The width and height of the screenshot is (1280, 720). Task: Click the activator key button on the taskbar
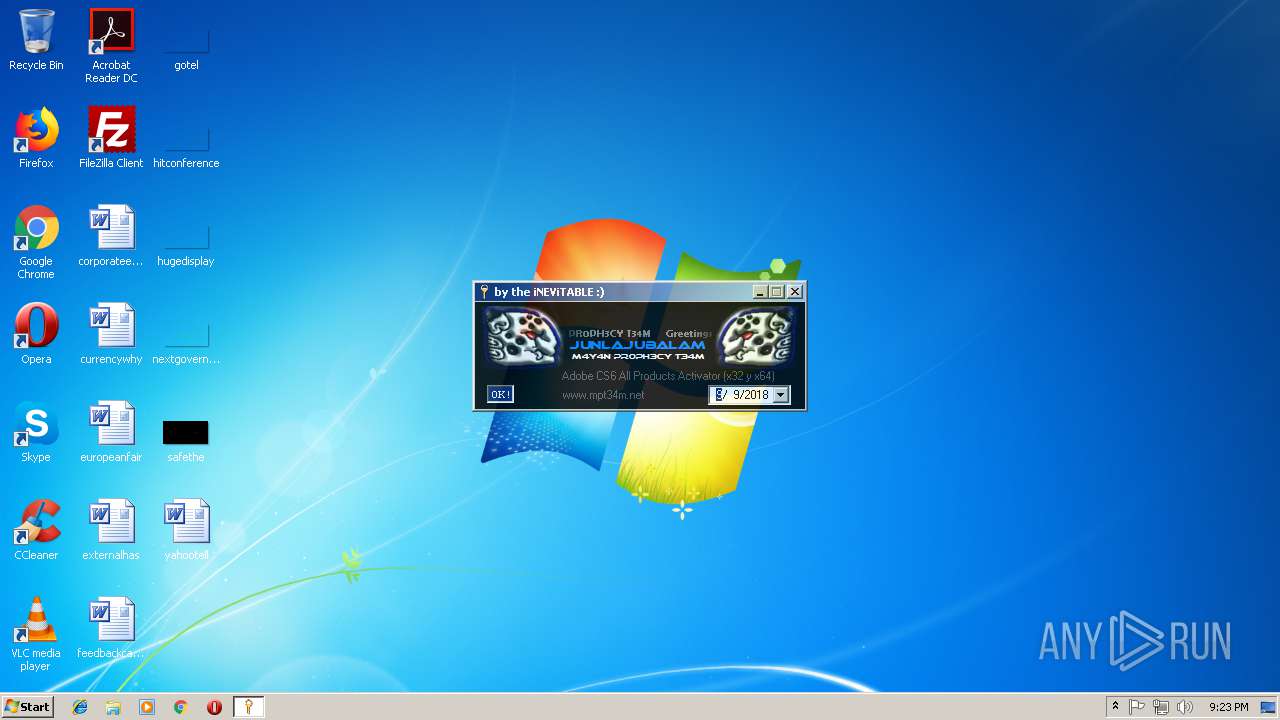(x=249, y=707)
